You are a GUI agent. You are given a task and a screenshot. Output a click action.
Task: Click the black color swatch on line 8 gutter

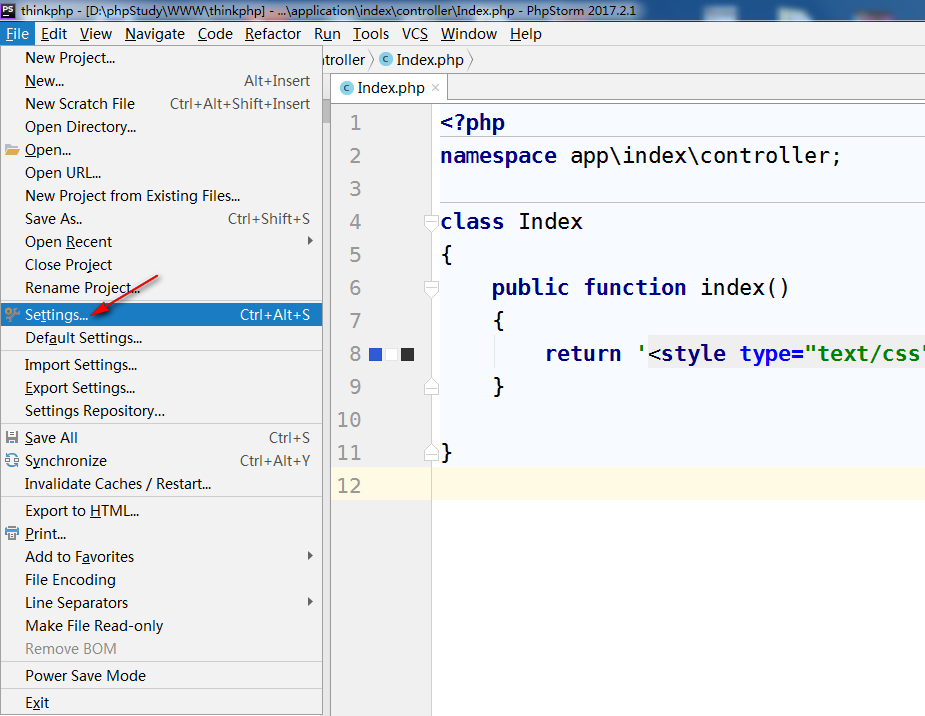tap(407, 354)
